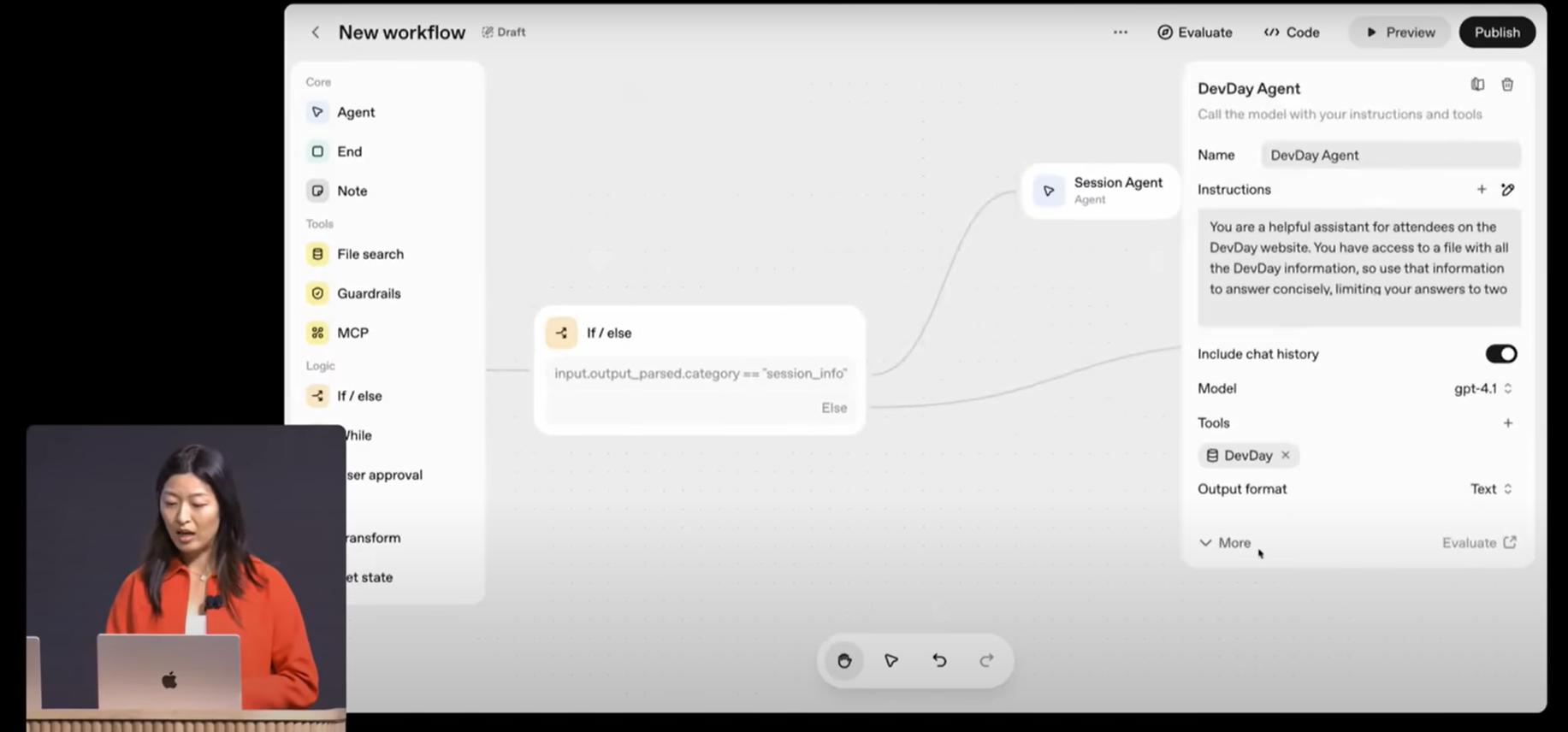Delete the DevDay Agent via trash icon

click(x=1507, y=85)
